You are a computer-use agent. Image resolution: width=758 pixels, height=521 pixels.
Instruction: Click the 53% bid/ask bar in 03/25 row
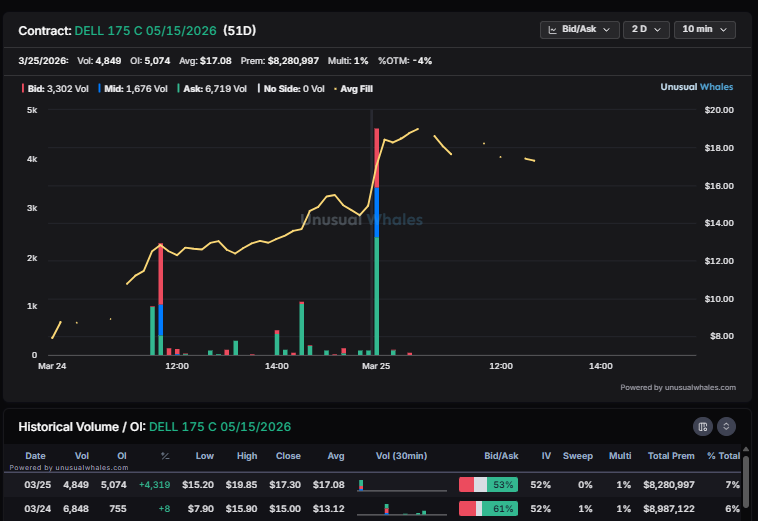coord(488,484)
